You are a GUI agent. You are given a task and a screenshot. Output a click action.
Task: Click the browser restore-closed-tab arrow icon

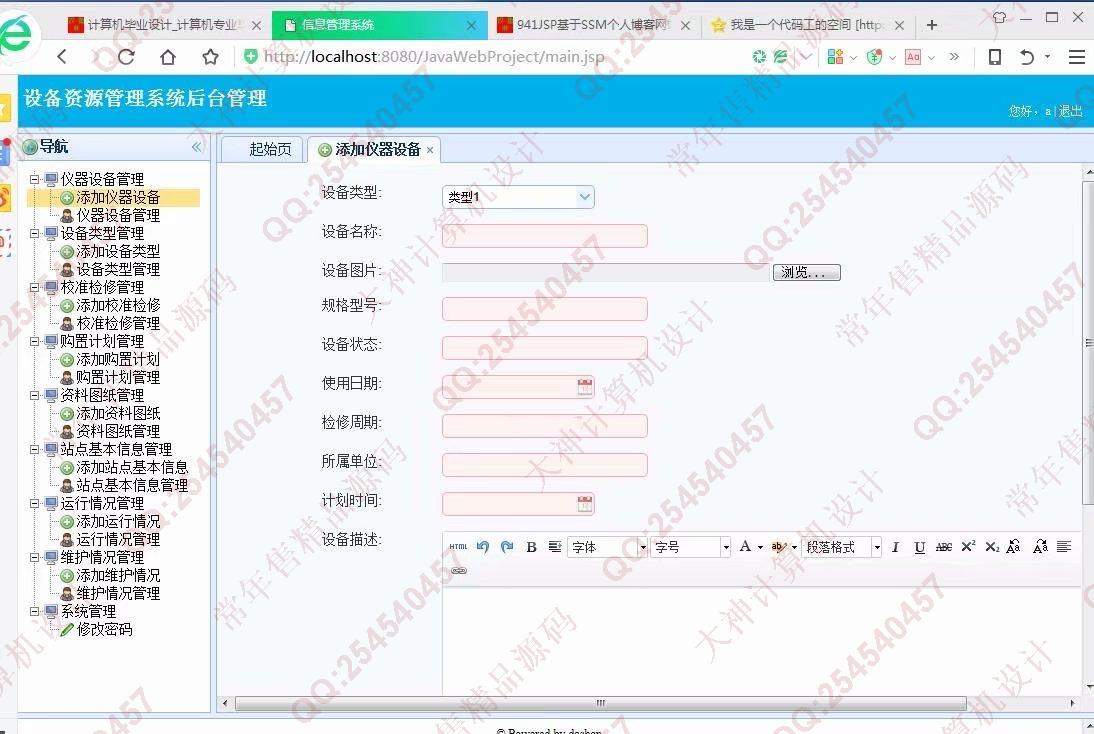pyautogui.click(x=1026, y=57)
